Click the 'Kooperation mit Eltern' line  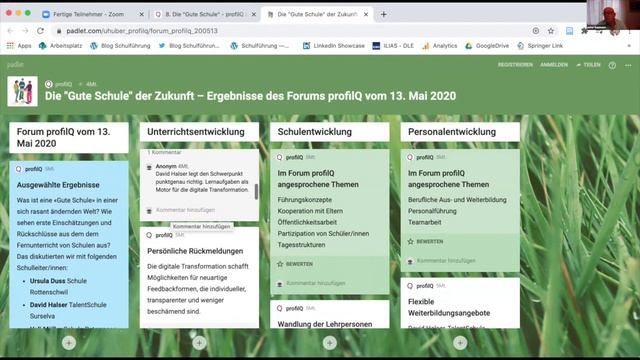(310, 211)
